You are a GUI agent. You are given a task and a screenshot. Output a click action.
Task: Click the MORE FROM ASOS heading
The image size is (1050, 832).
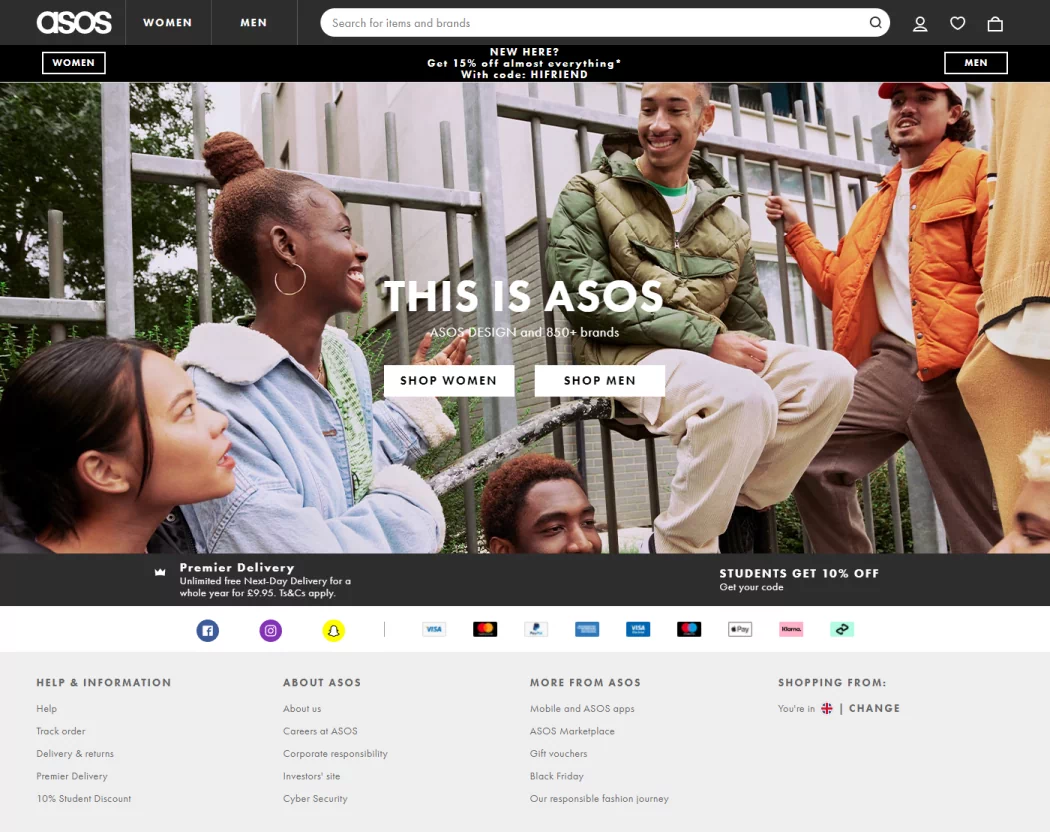(585, 683)
